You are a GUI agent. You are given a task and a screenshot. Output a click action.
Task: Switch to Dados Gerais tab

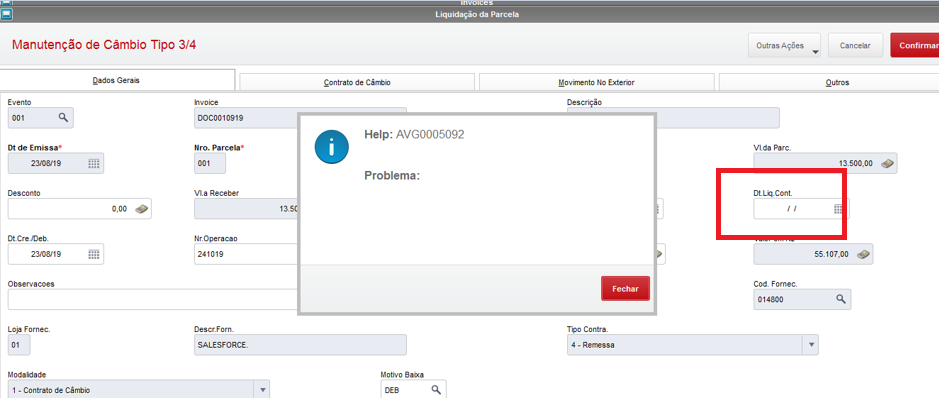click(x=116, y=80)
